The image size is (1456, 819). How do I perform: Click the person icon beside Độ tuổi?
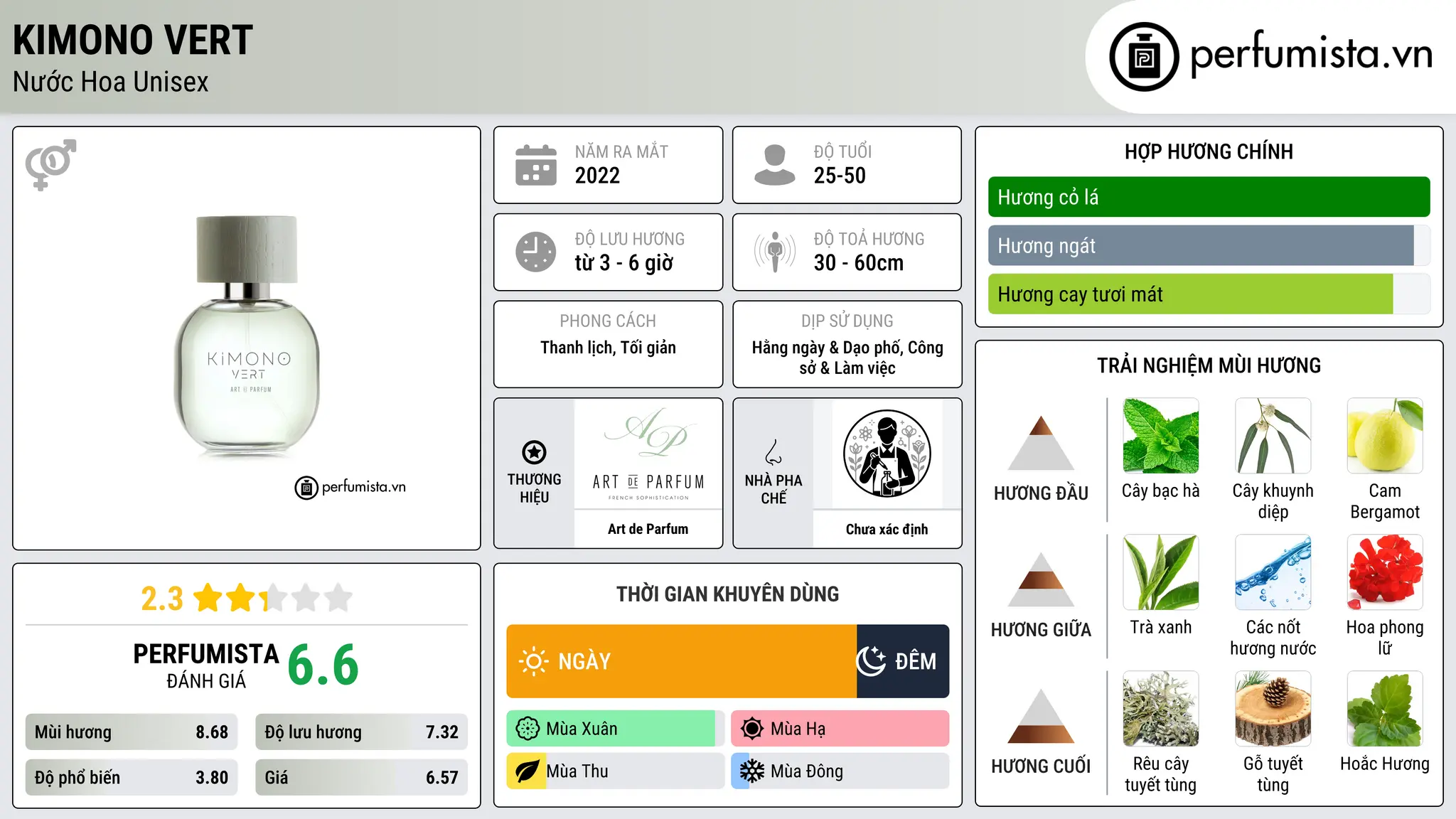point(774,165)
